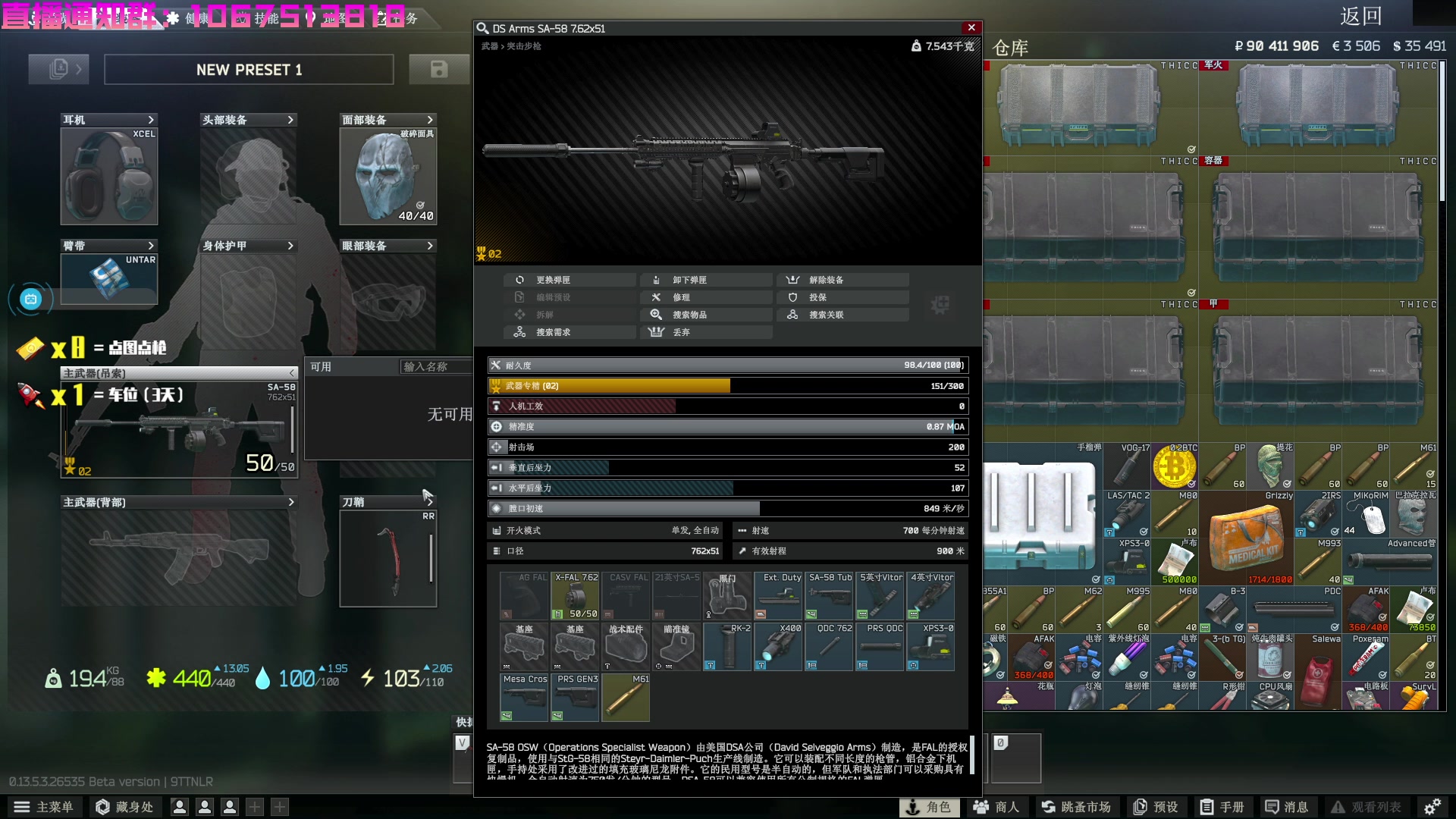Select the Mesa Cros stock mod

525,697
